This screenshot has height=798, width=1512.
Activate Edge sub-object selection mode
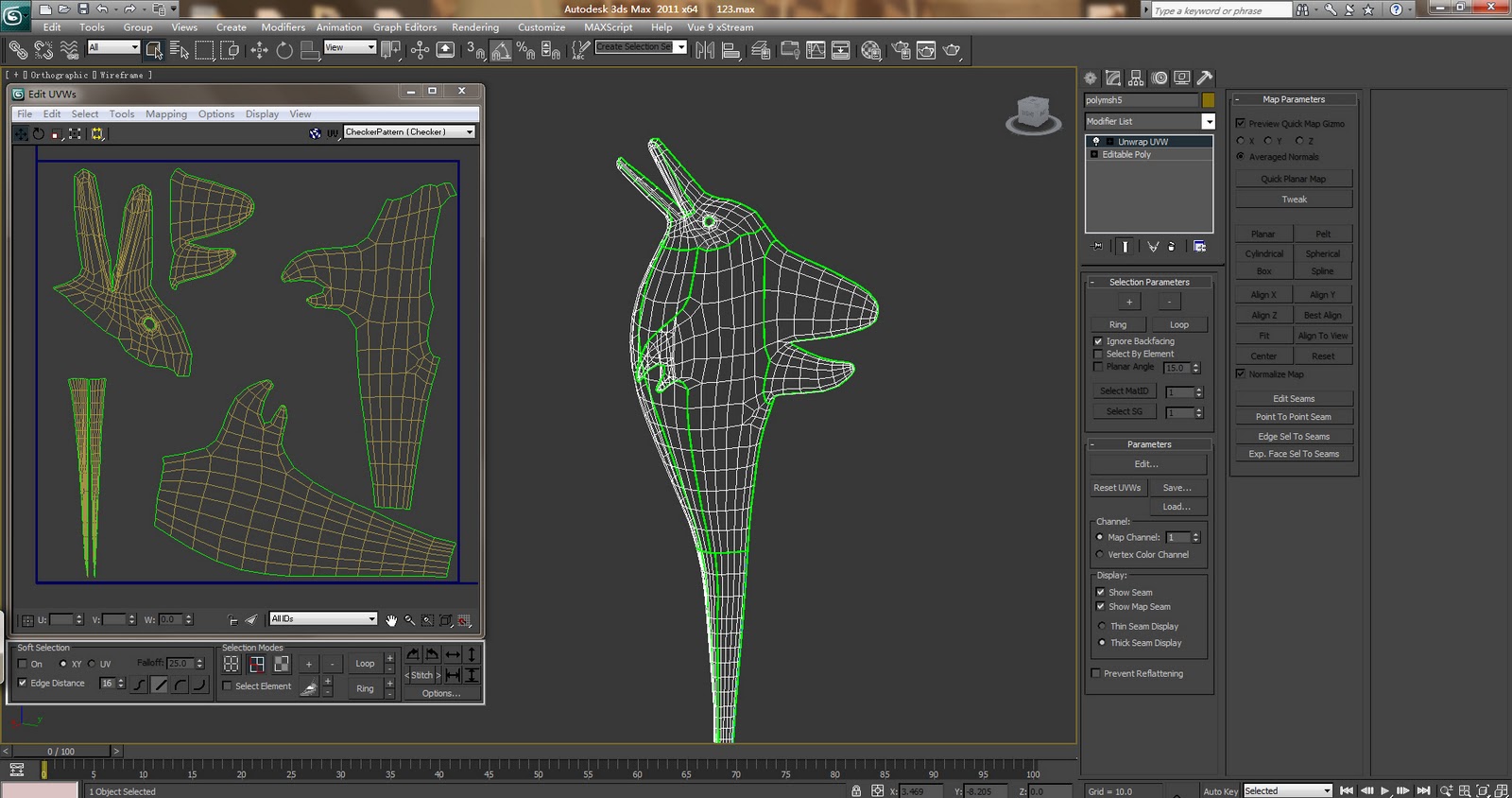pos(256,664)
